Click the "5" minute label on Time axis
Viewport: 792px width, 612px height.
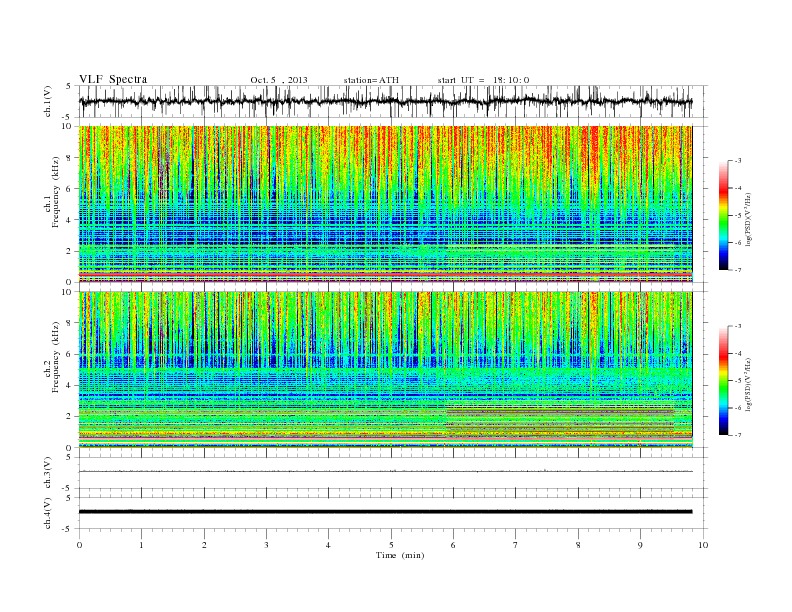point(391,545)
